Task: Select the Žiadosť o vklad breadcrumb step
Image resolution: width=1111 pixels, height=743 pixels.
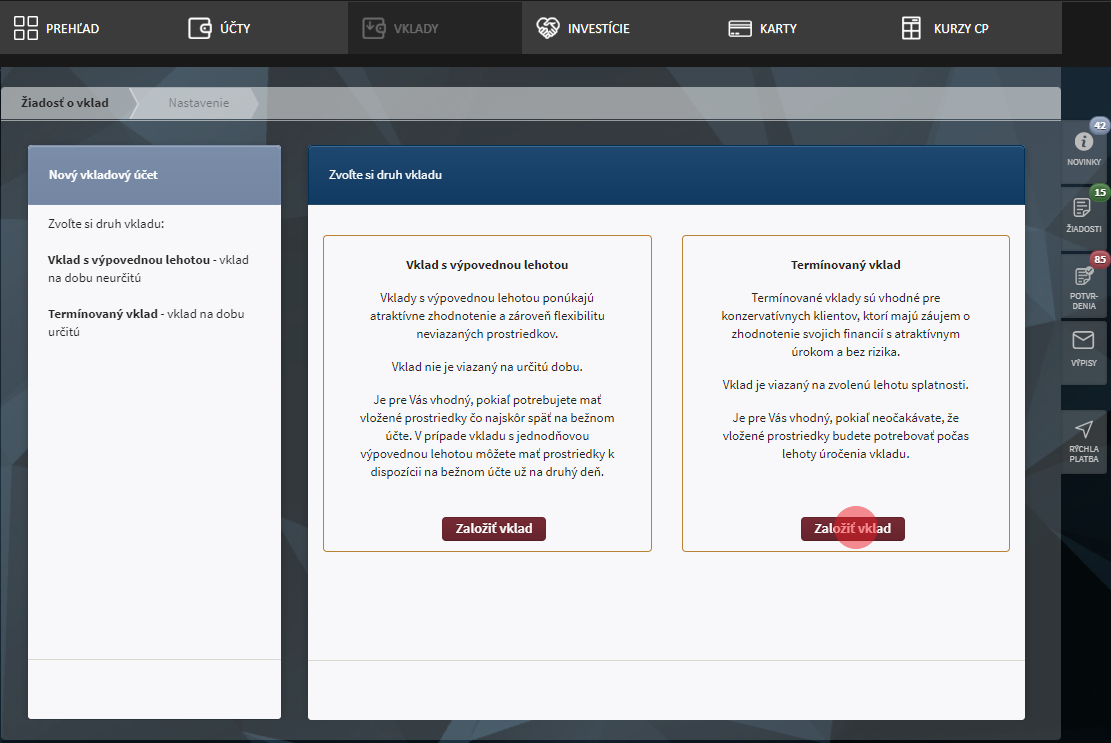Action: pyautogui.click(x=65, y=103)
